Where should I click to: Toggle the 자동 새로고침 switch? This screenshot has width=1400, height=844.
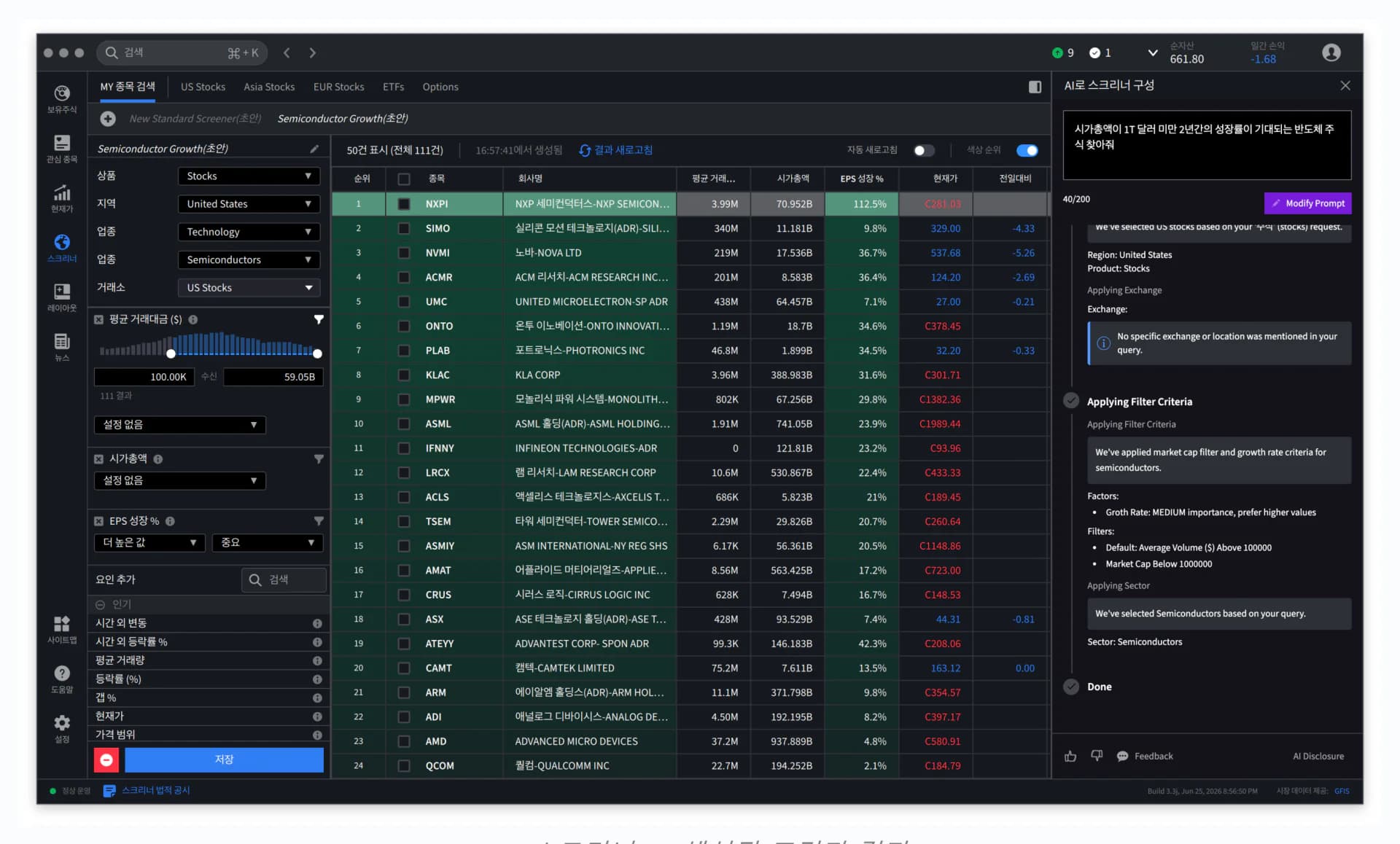[x=924, y=150]
